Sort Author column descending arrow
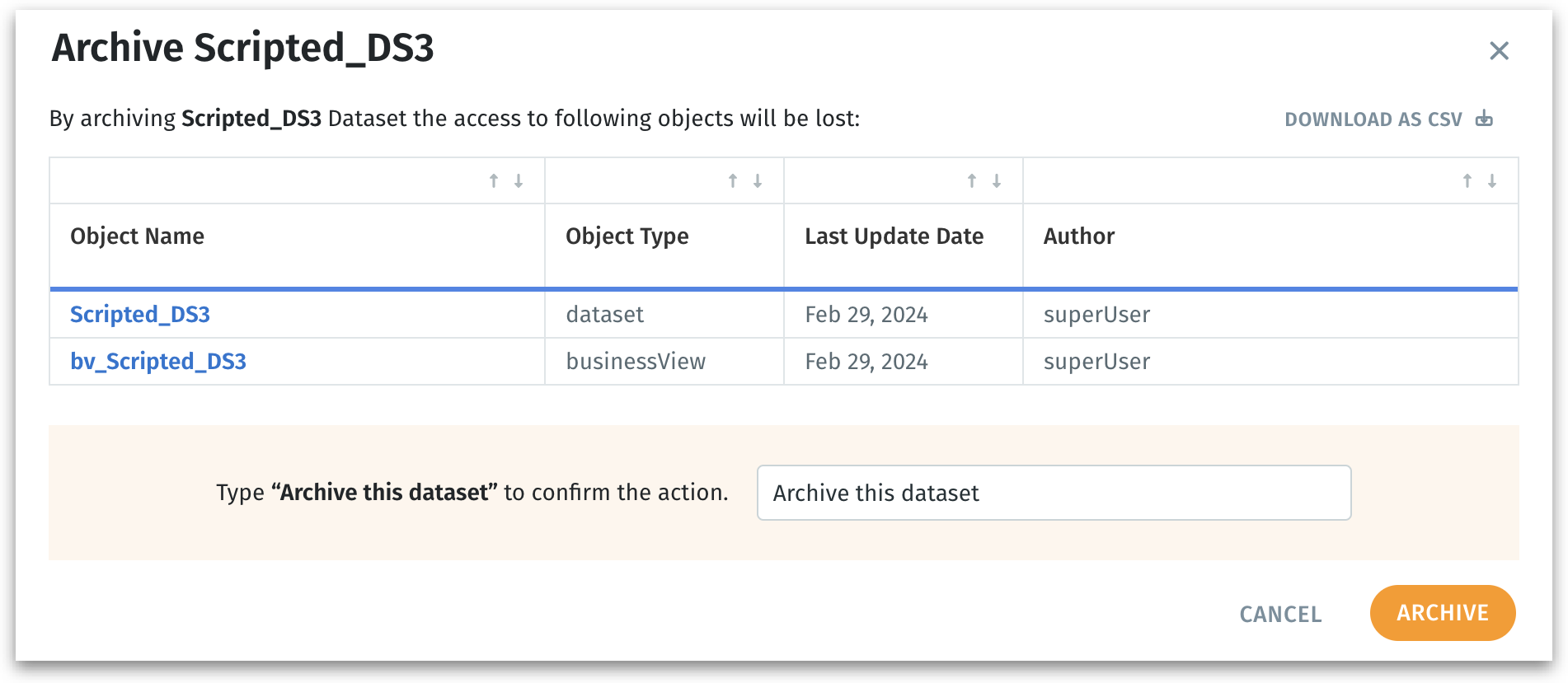Viewport: 1568px width, 683px height. pos(1492,180)
